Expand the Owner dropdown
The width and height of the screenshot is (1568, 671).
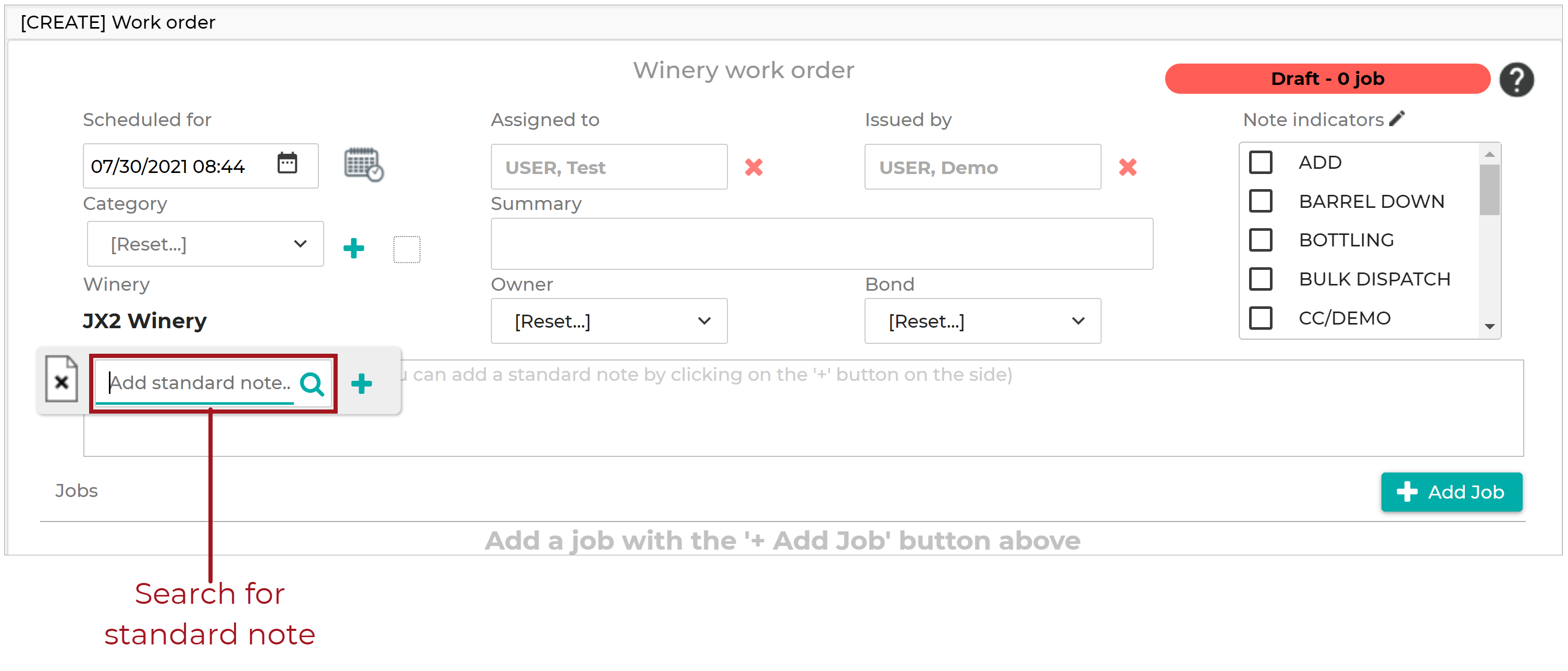tap(609, 320)
